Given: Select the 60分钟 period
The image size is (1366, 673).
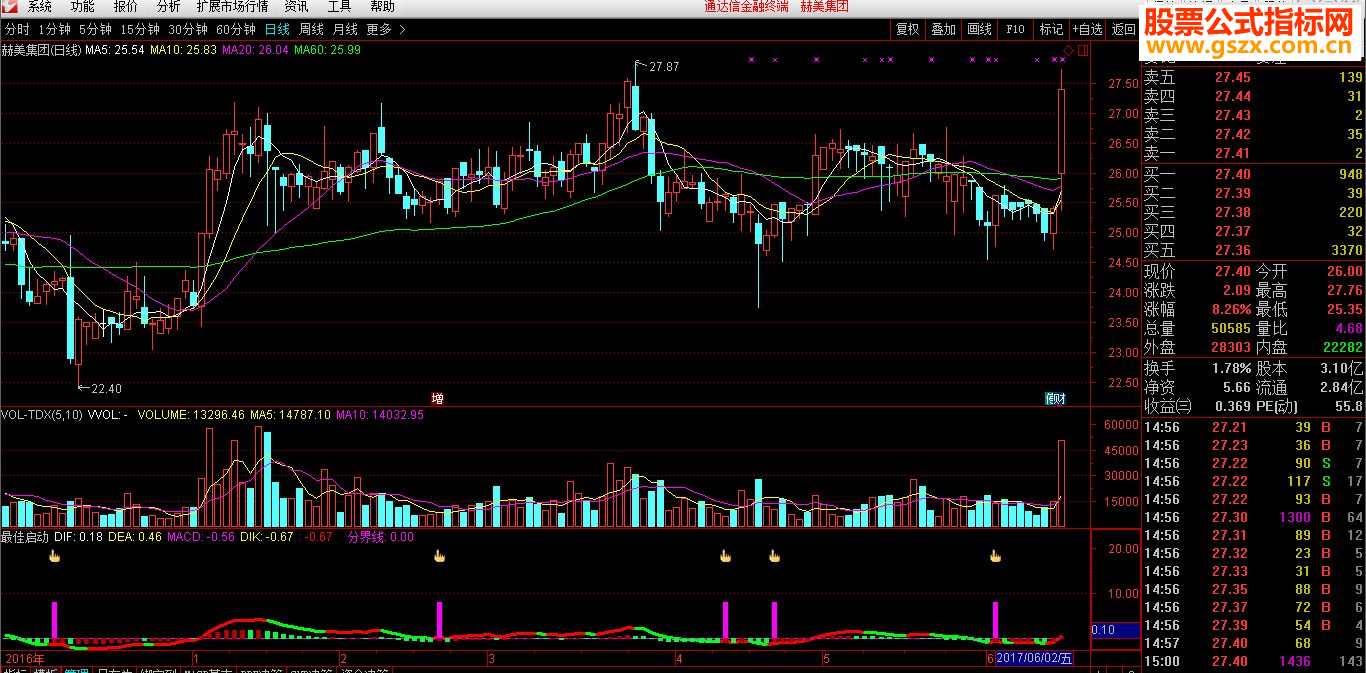Looking at the screenshot, I should tap(236, 30).
